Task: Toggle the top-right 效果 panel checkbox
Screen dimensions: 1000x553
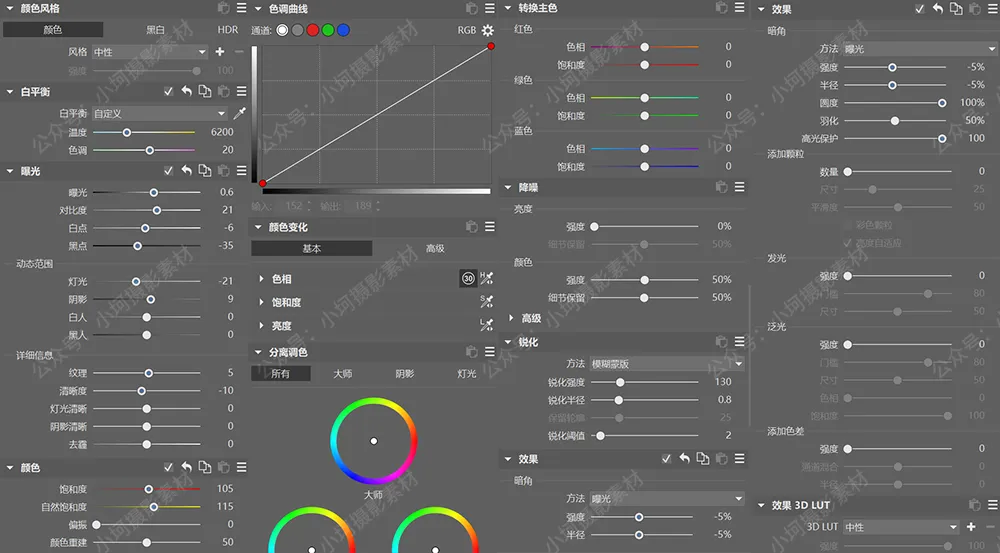Action: pos(920,9)
